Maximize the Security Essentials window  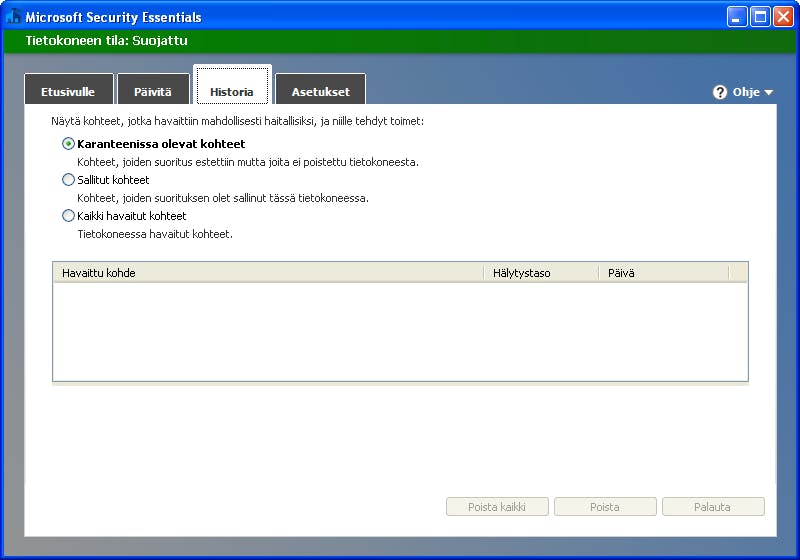point(760,17)
